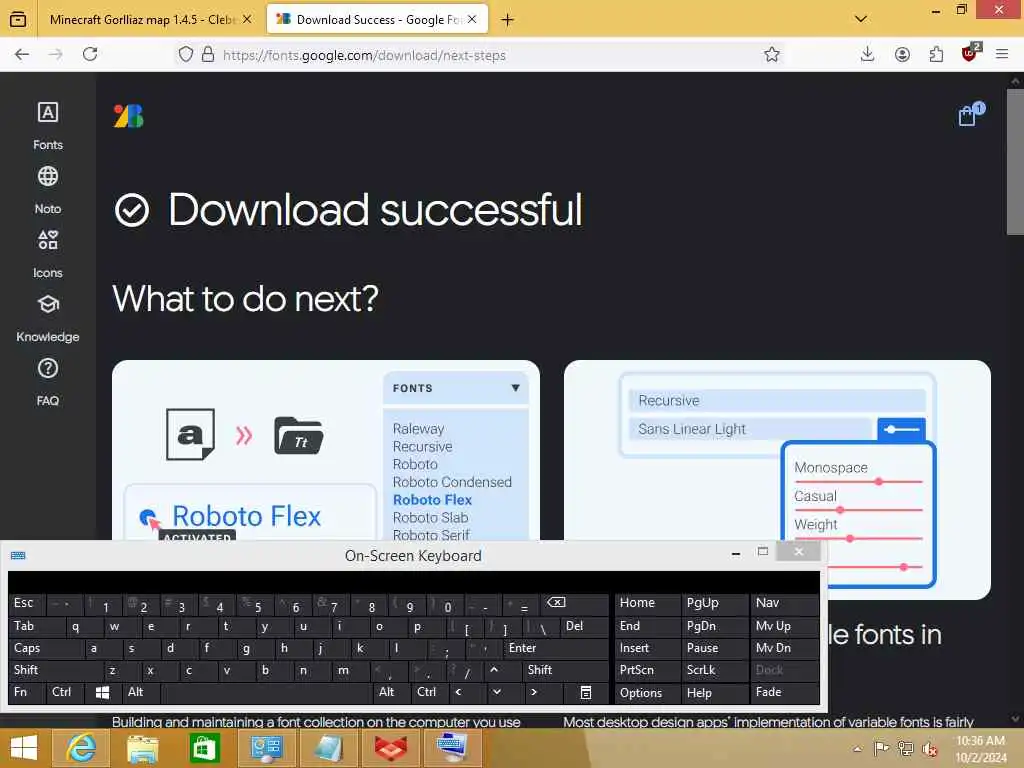
Task: Go back to the previous page
Action: [22, 54]
